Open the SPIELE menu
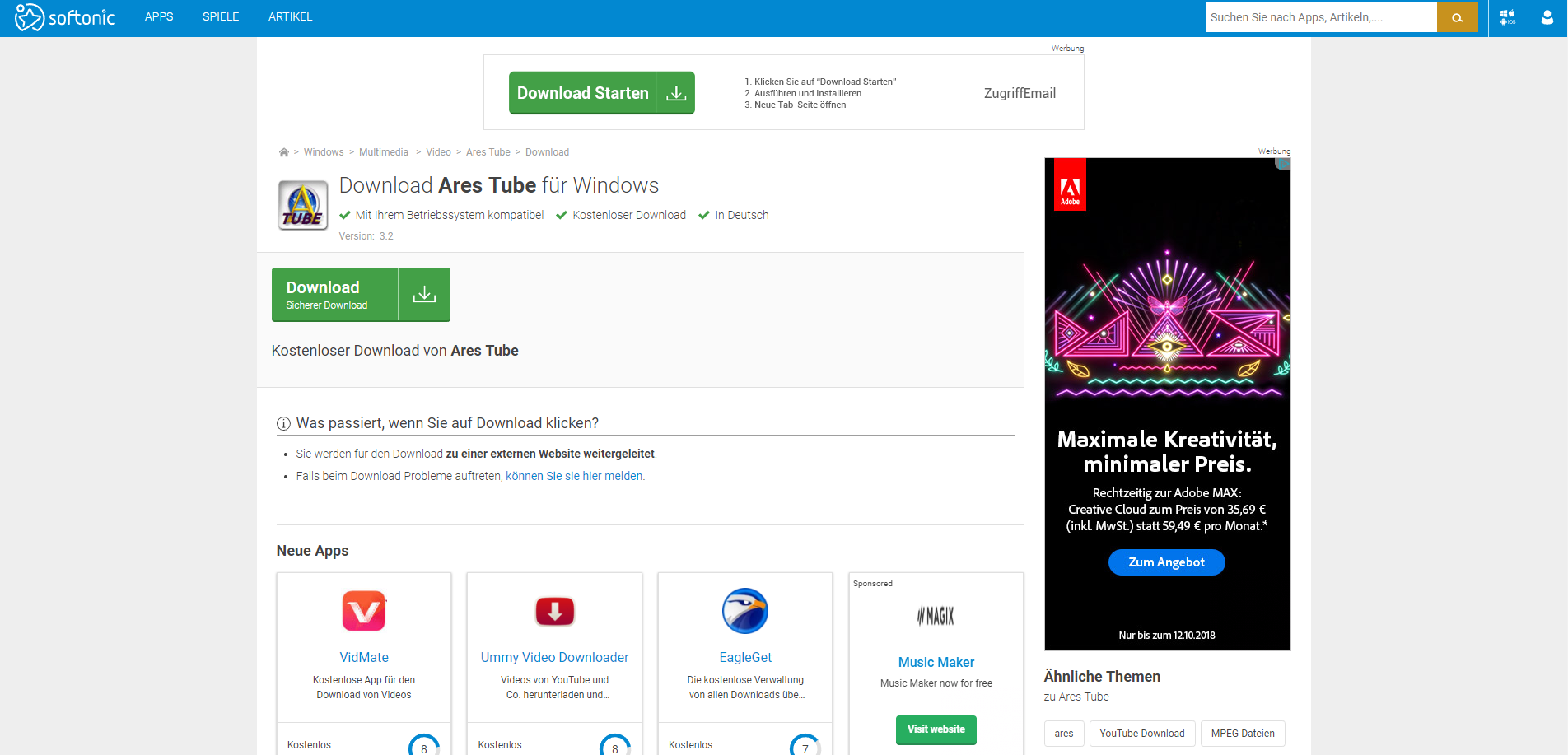 [x=221, y=17]
